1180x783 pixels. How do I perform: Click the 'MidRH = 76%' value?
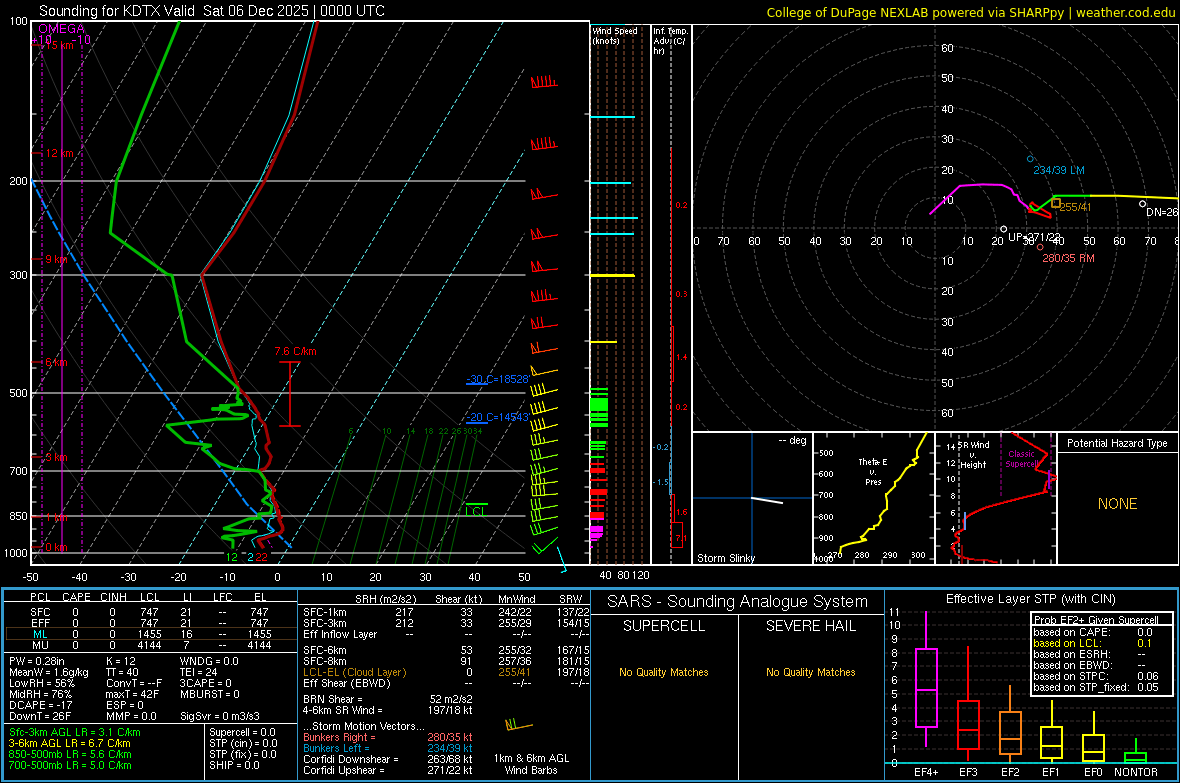pos(40,694)
